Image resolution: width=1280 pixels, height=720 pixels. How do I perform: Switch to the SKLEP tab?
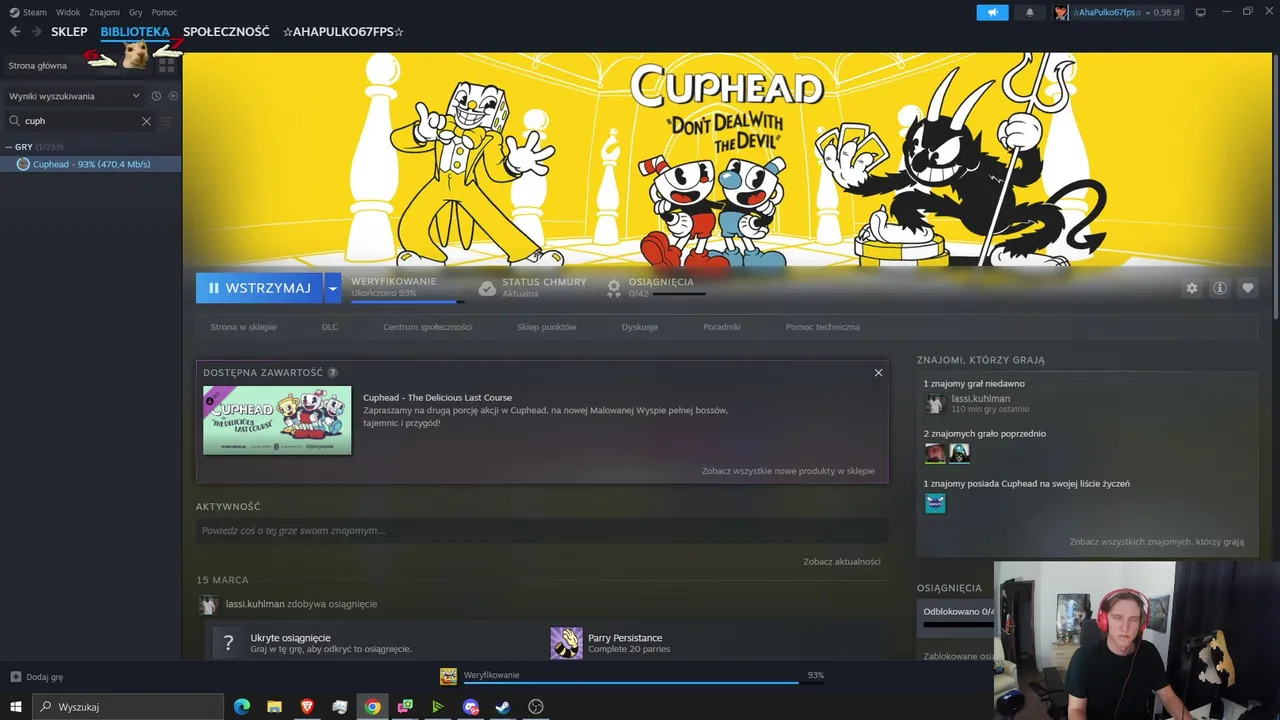70,32
